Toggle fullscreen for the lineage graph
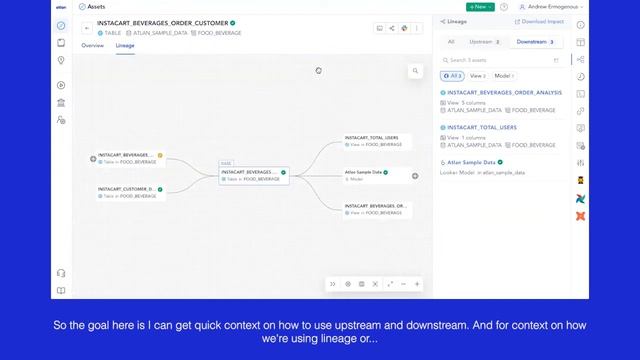640x360 pixels. click(x=390, y=284)
